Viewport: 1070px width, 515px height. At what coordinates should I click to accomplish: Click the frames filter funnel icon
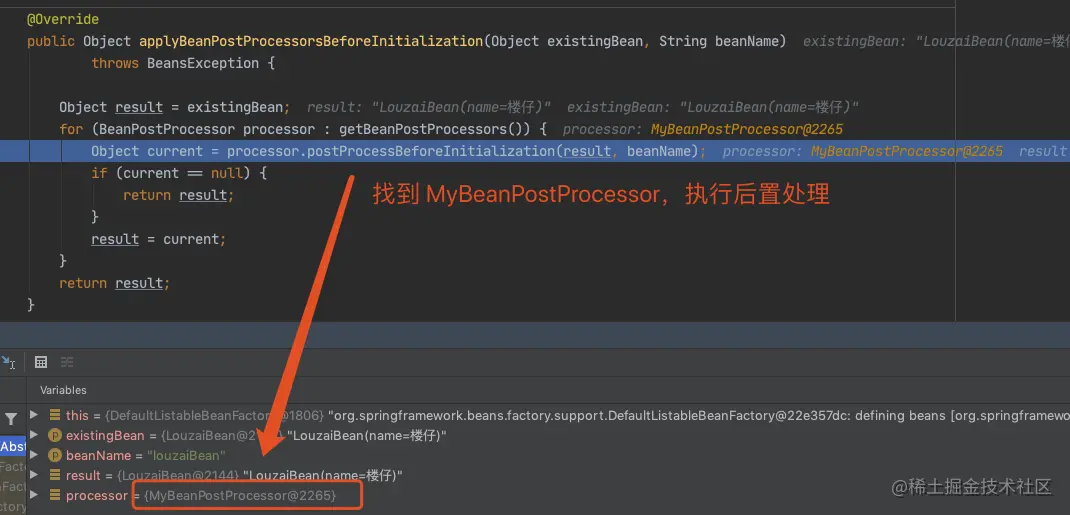[11, 420]
